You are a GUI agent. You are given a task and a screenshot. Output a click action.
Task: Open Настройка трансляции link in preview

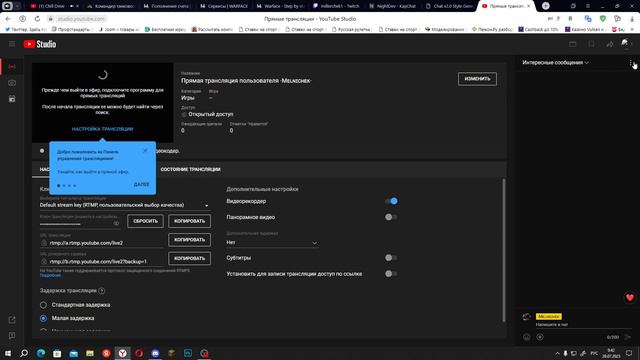102,129
